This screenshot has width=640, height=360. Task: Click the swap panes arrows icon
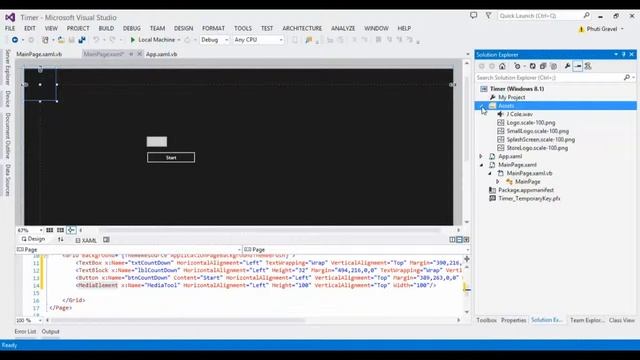tap(60, 240)
